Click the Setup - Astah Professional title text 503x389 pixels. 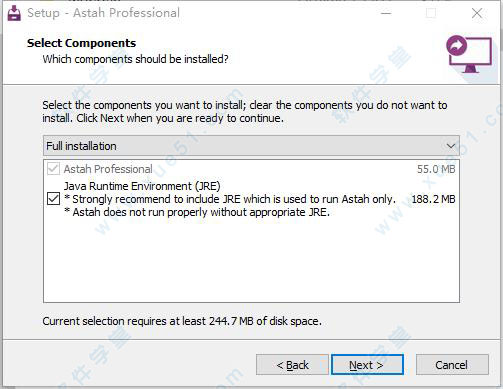[103, 13]
